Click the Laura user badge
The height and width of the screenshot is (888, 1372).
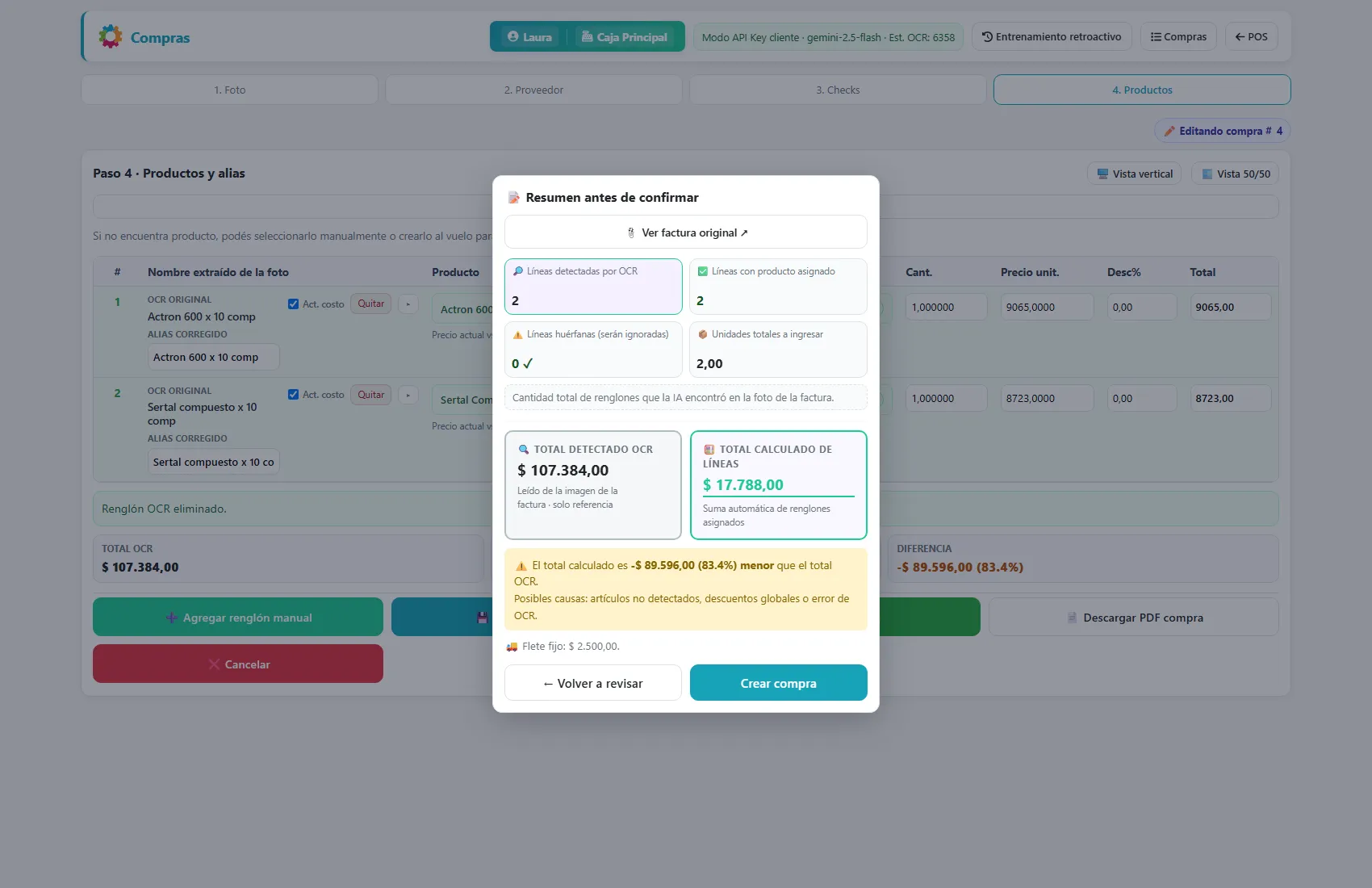(529, 36)
